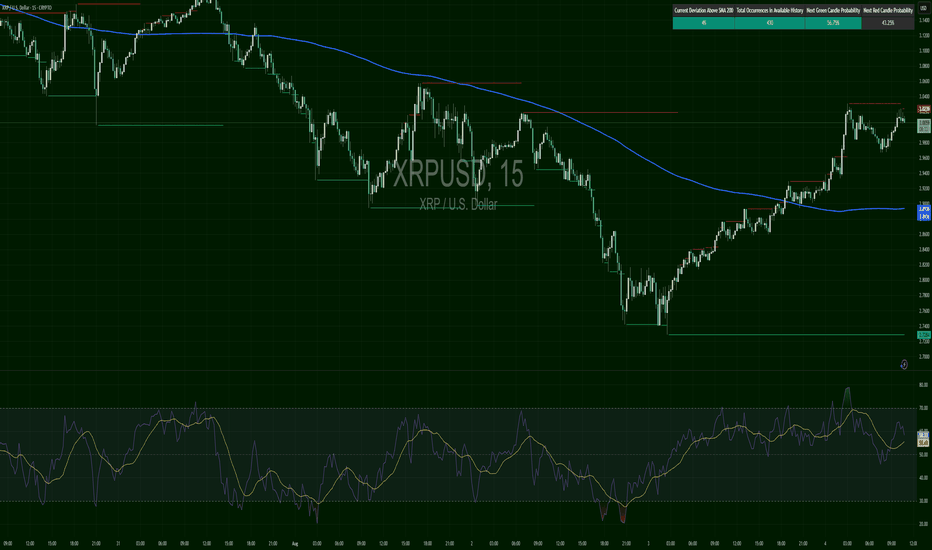Screen dimensions: 932x550
Task: Click the blue SMA 200 price label on axis
Action: (924, 213)
